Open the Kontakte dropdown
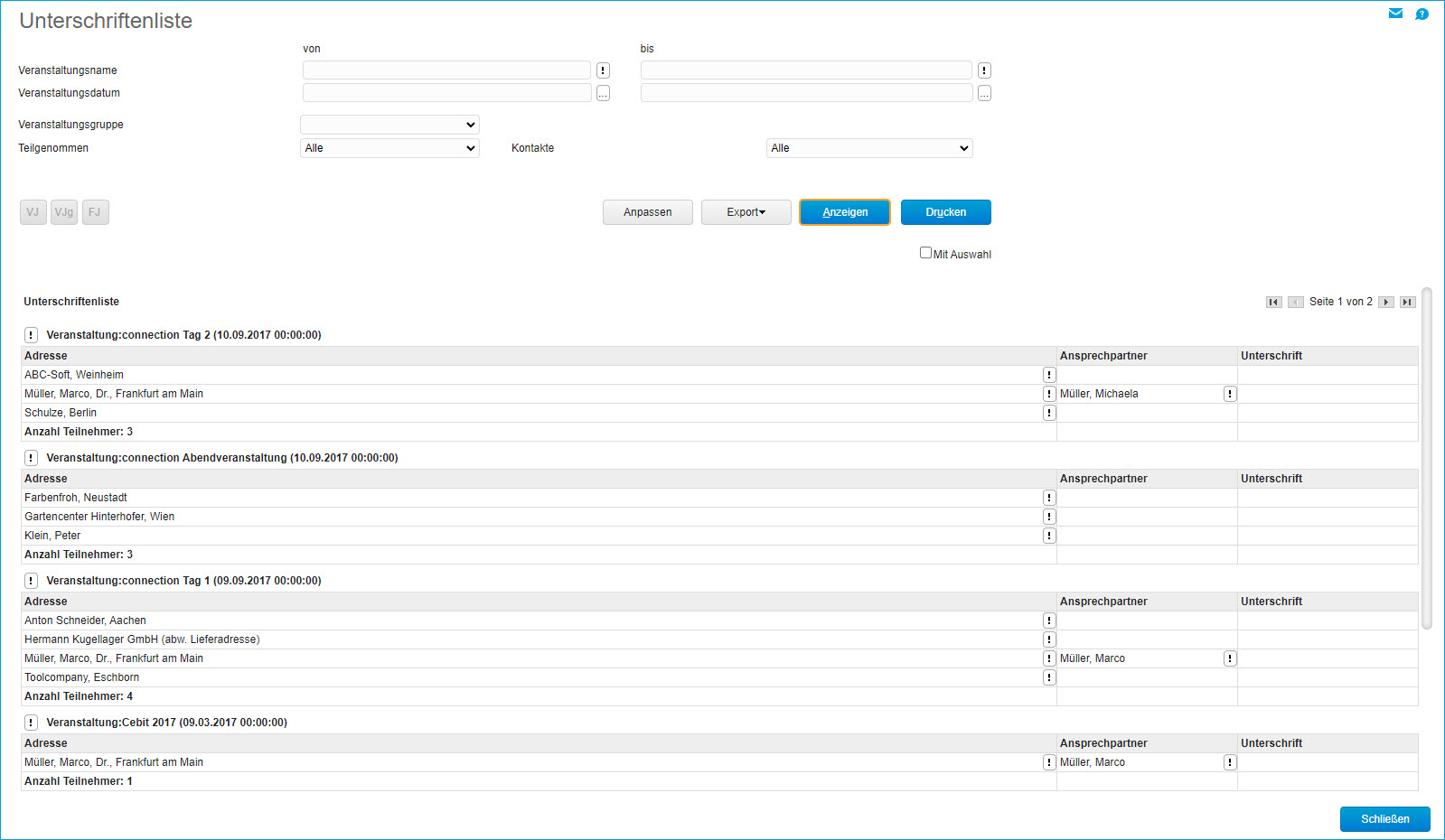Image resolution: width=1445 pixels, height=840 pixels. tap(868, 148)
